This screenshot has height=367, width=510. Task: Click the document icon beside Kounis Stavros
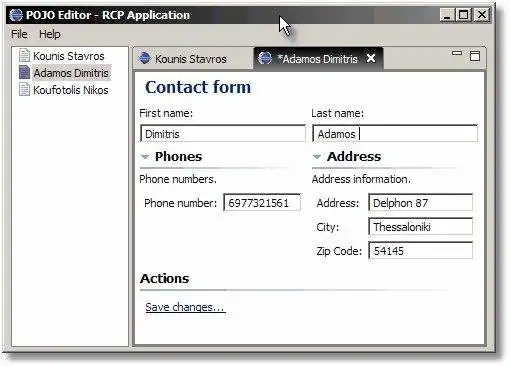coord(24,55)
